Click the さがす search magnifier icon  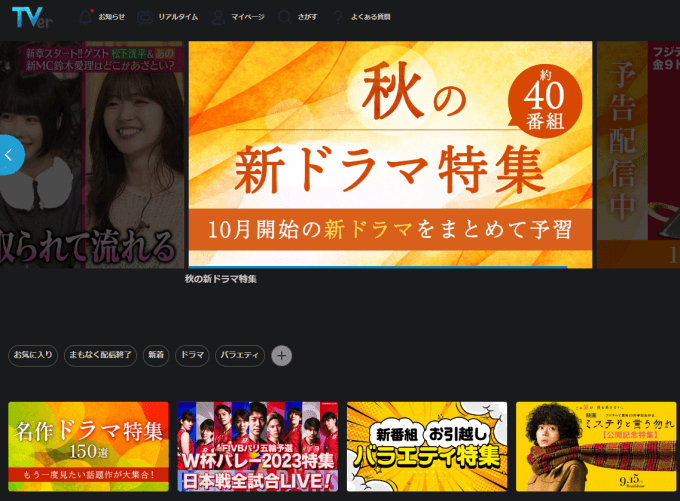click(285, 17)
